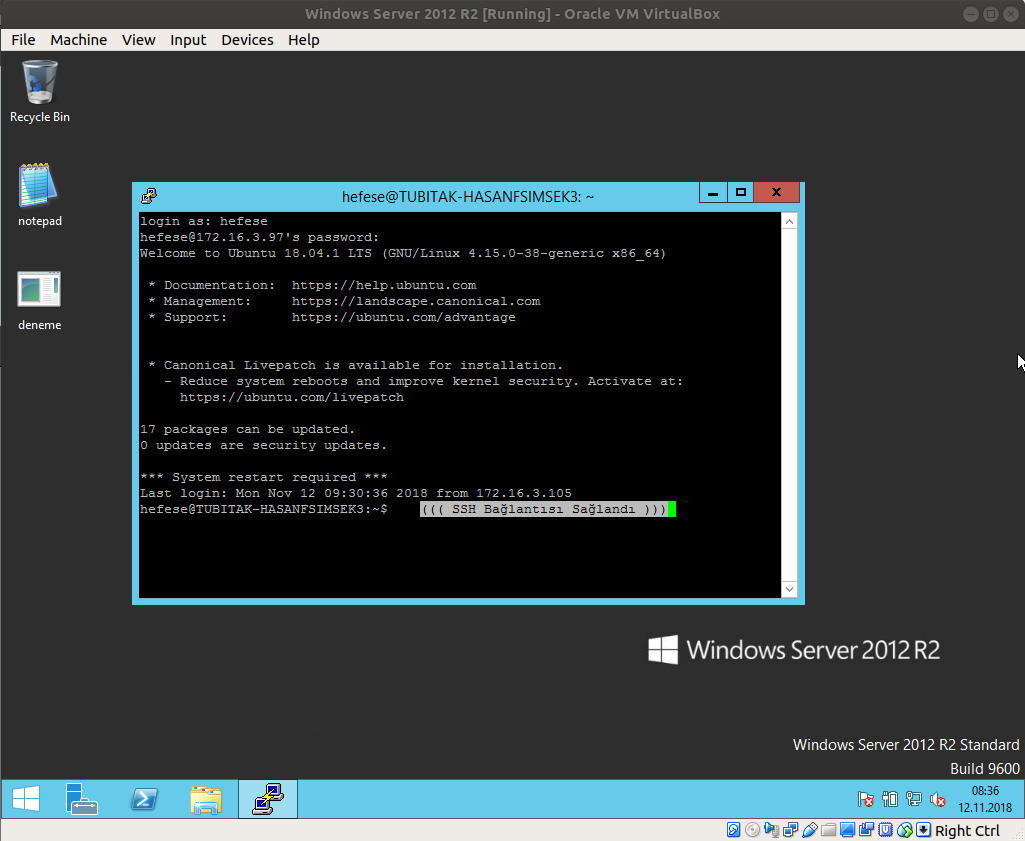Click the VirtualBox mouse integration status icon
The image size is (1025, 841).
point(904,830)
